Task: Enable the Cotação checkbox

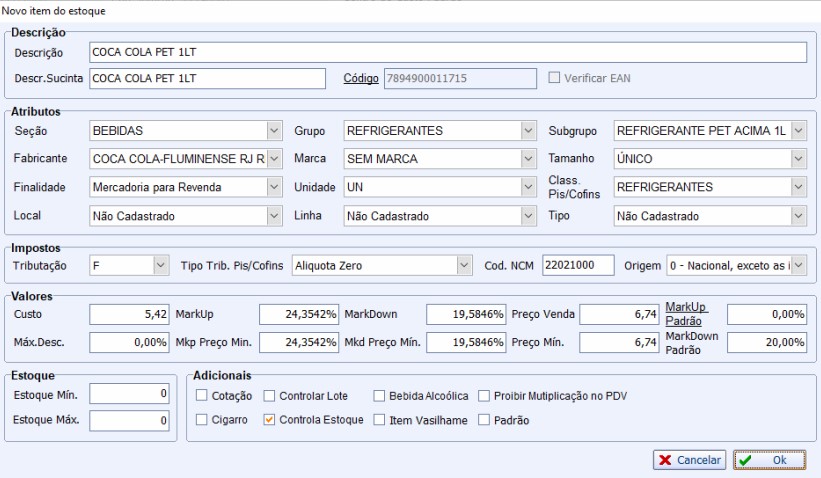Action: coord(203,396)
